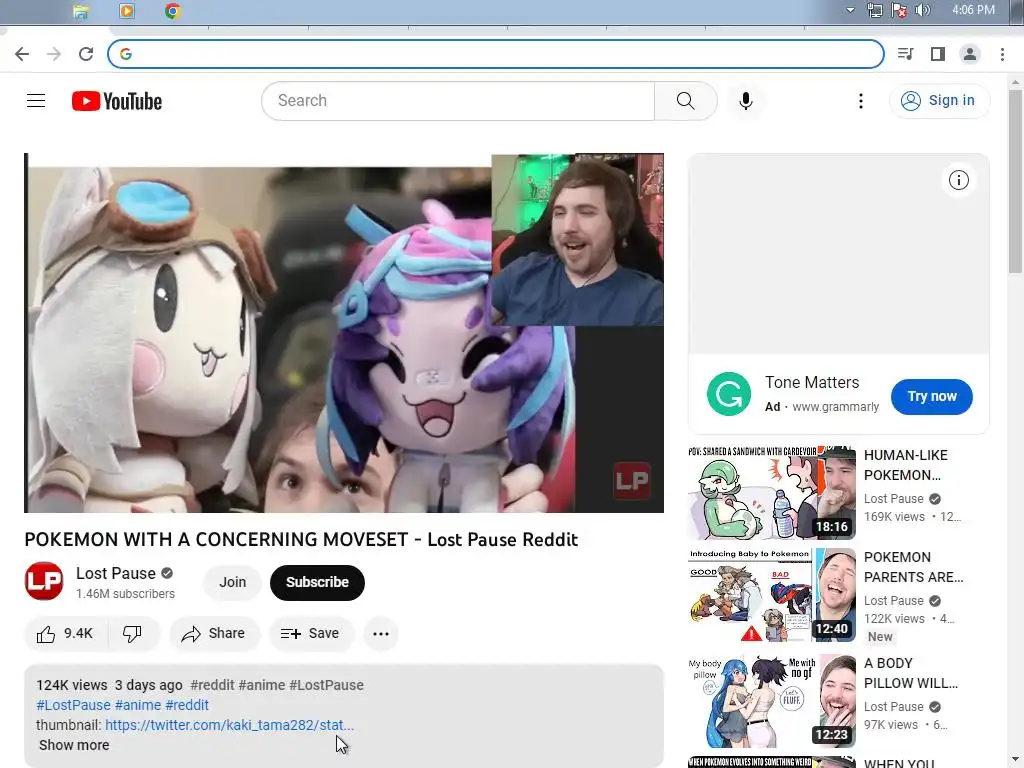Show hidden tray icons arrow
This screenshot has width=1024, height=768.
pos(850,10)
